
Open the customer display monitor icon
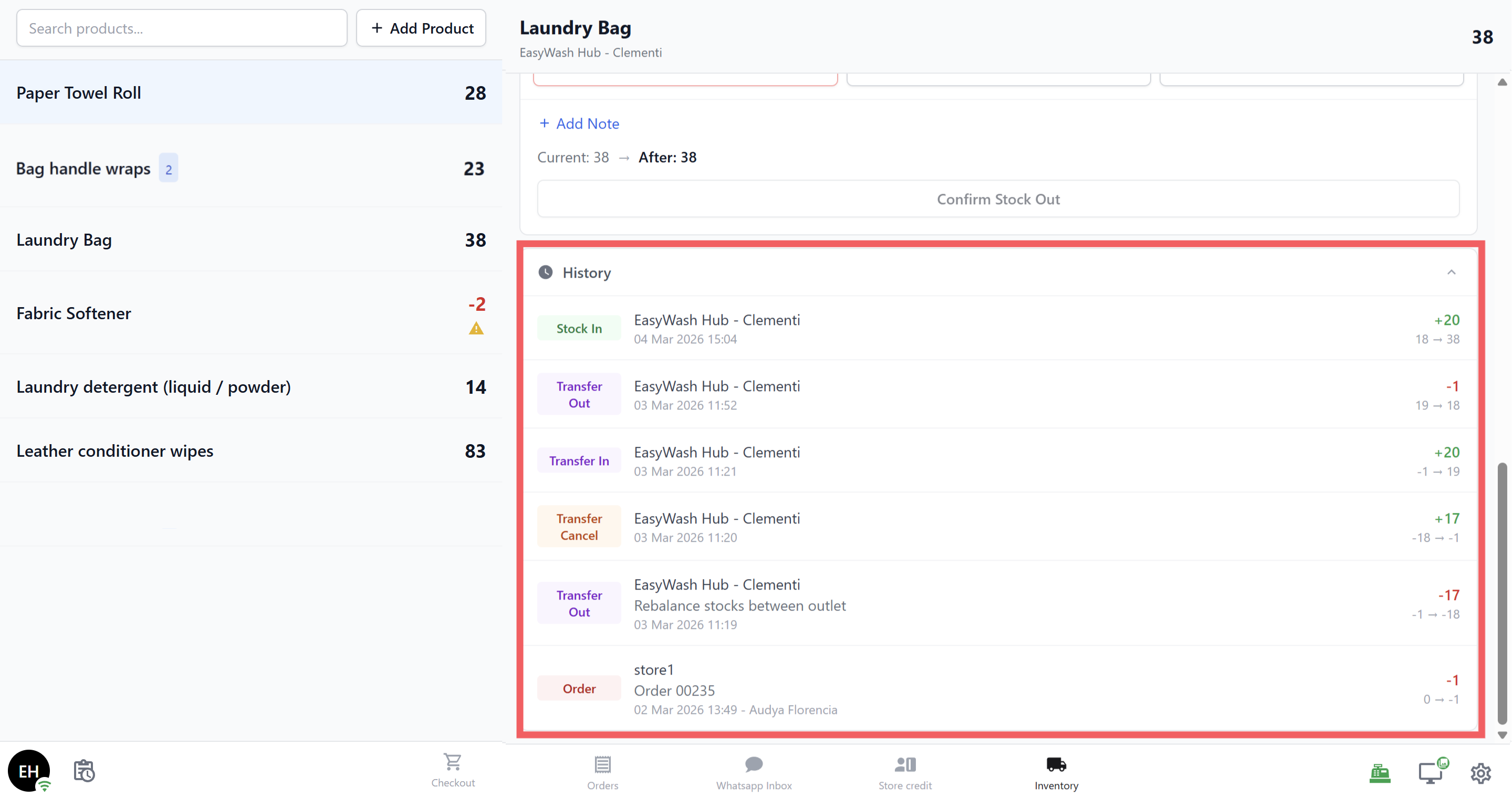[x=1431, y=773]
